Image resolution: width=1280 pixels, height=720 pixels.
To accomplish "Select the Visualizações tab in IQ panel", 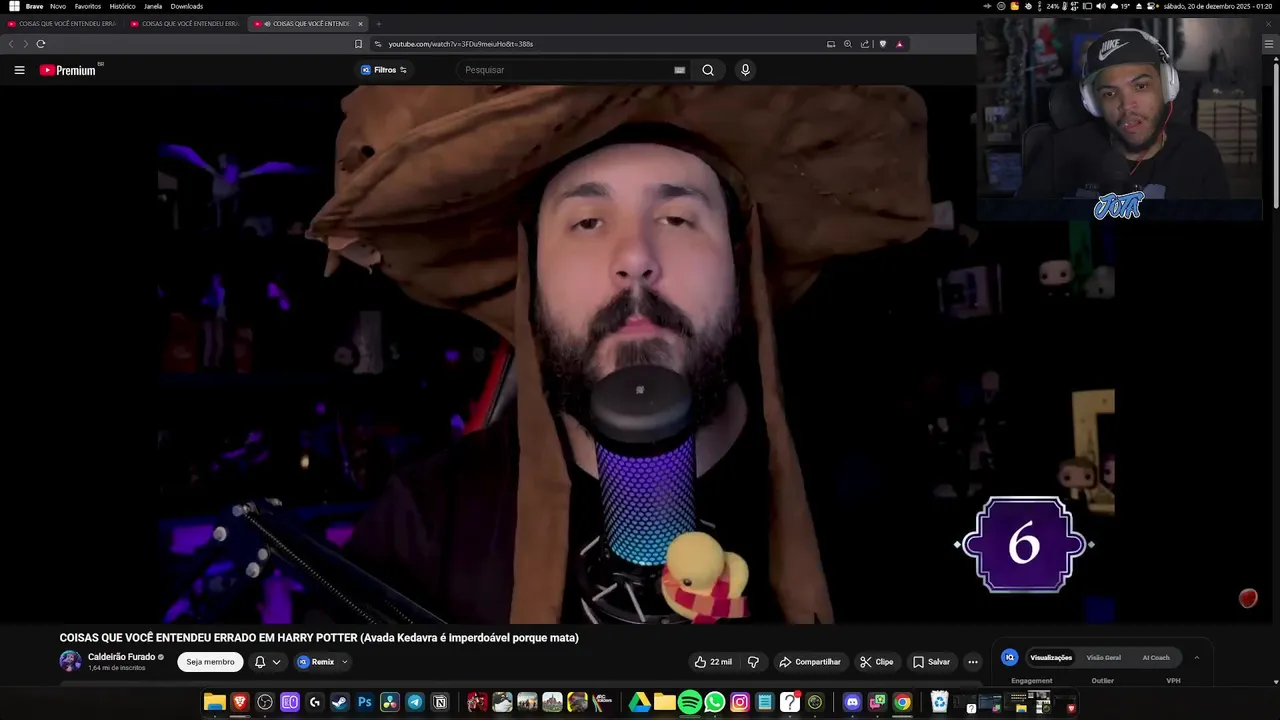I will click(x=1051, y=658).
